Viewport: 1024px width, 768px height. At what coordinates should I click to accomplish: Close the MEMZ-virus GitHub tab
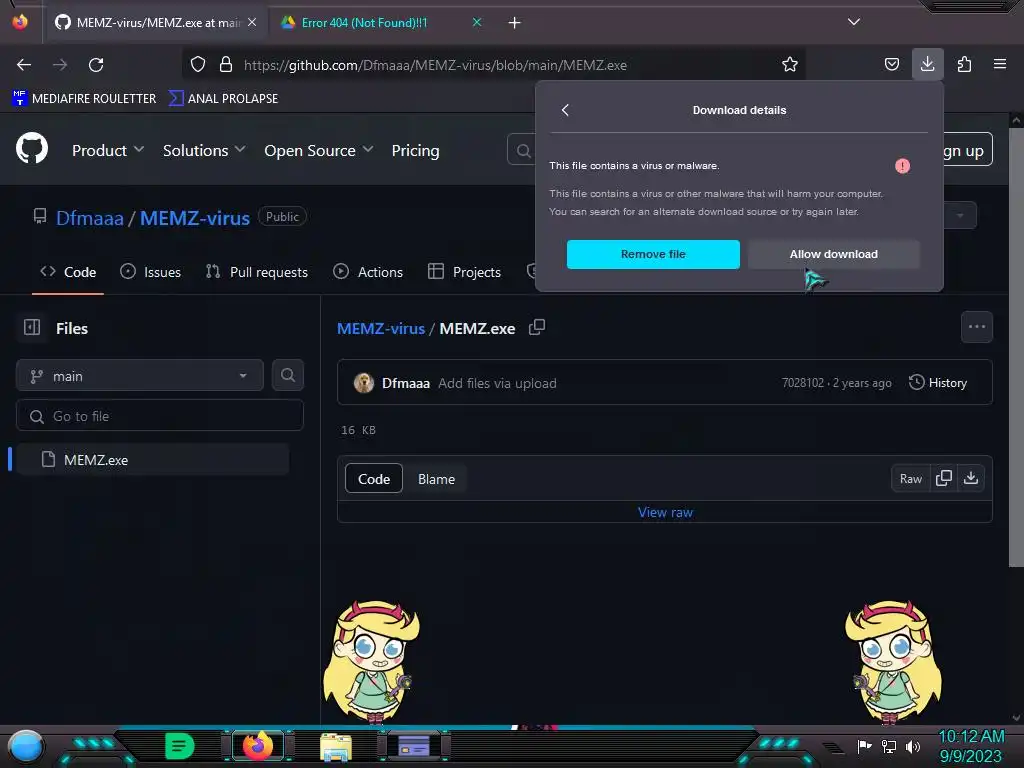coord(252,22)
